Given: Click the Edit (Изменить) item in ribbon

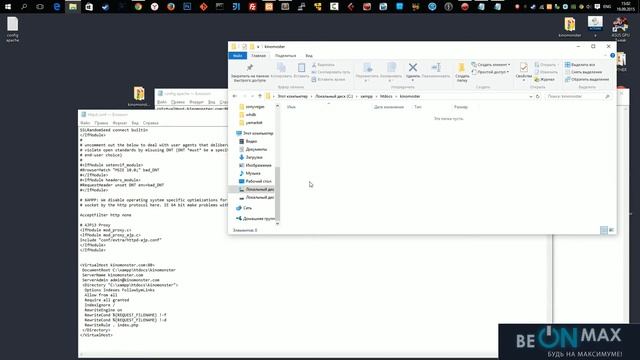Looking at the screenshot, I should coord(546,72).
